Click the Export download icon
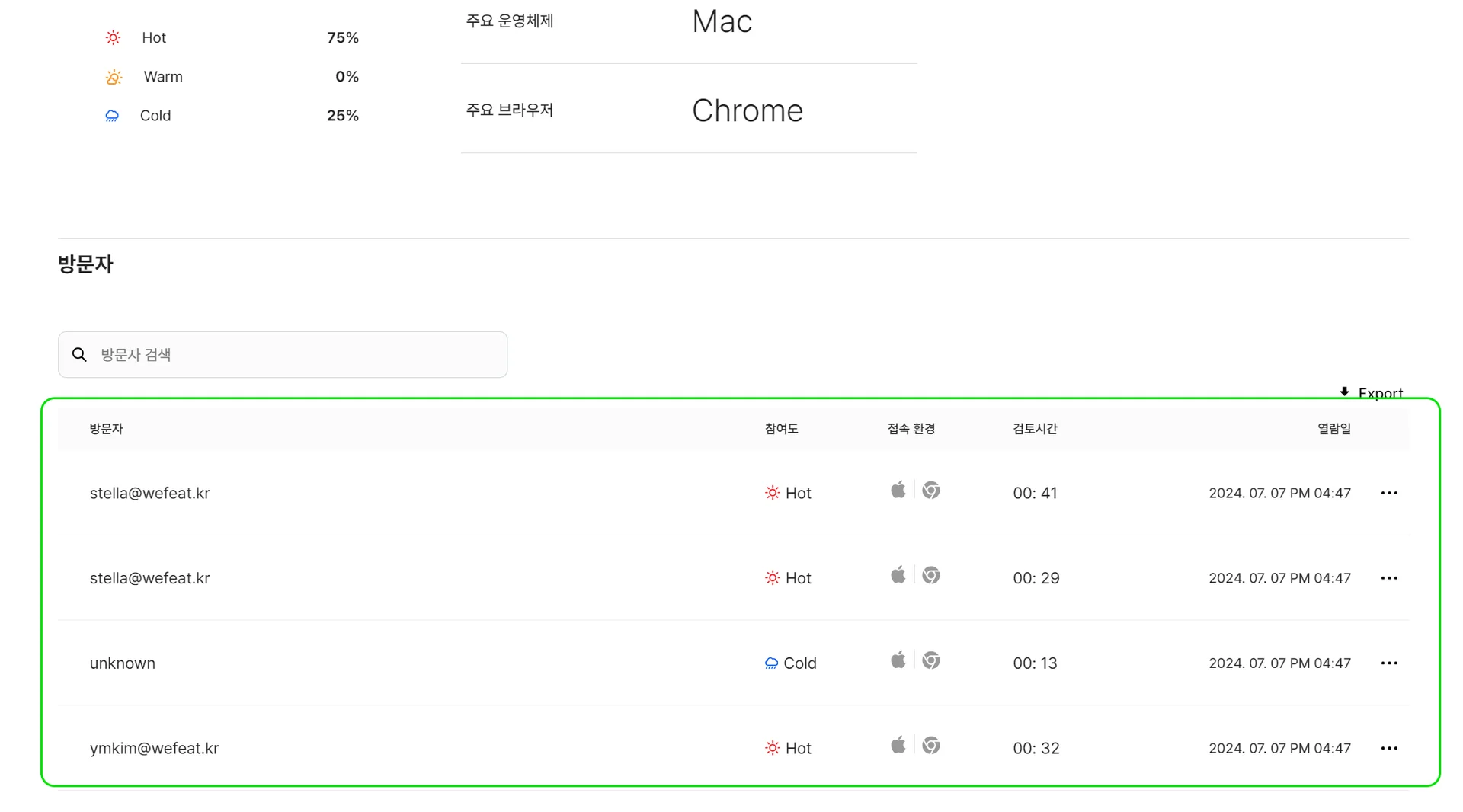1463x812 pixels. coord(1344,392)
